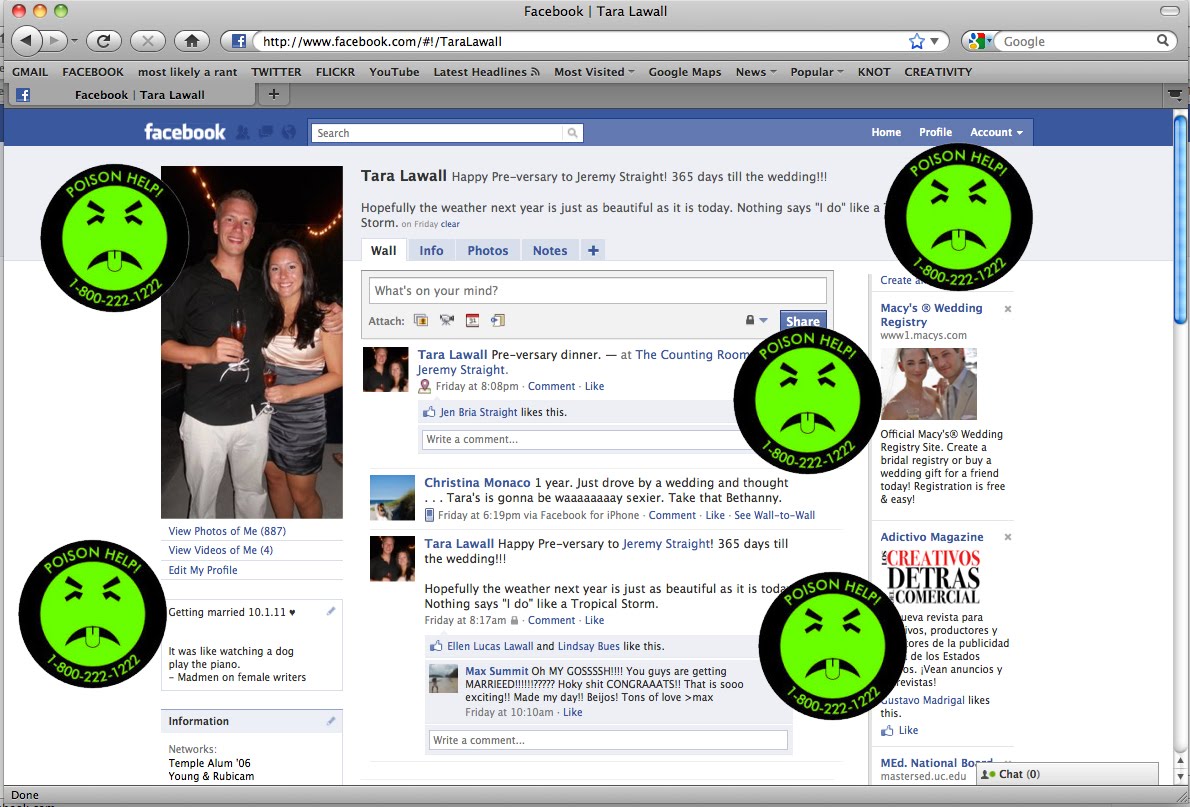Open the large profile photo
Image resolution: width=1190 pixels, height=807 pixels.
tap(252, 342)
